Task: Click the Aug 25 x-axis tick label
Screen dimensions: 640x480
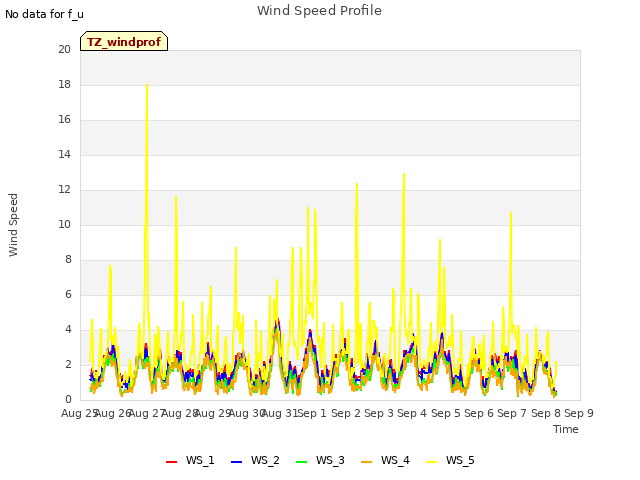Action: (79, 413)
